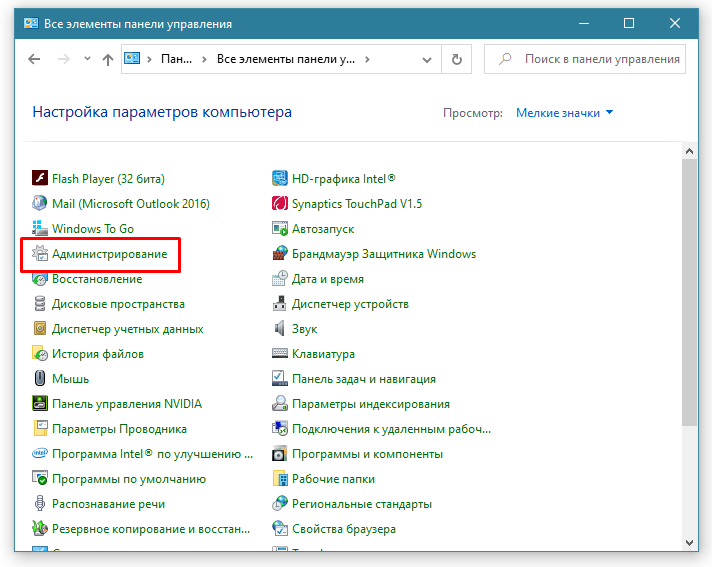Click the Дата и время icon
Screen dimensions: 712x567
pos(280,279)
